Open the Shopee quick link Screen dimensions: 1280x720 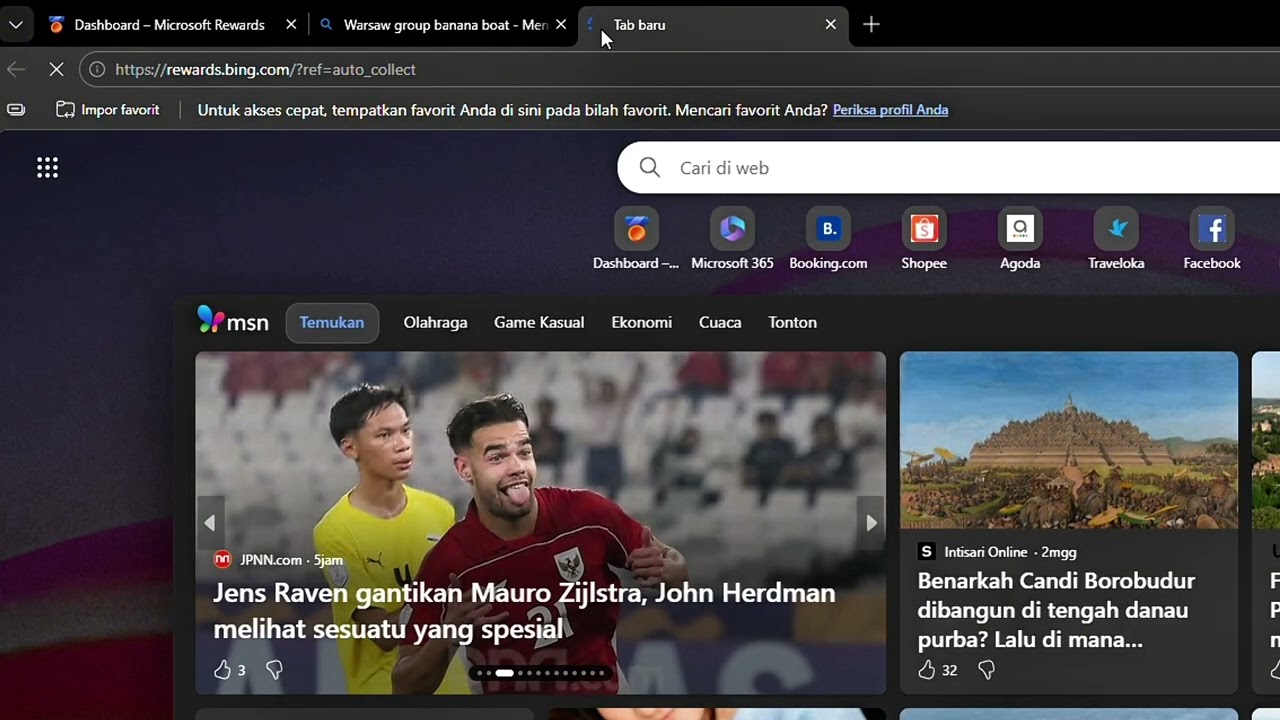[x=924, y=240]
